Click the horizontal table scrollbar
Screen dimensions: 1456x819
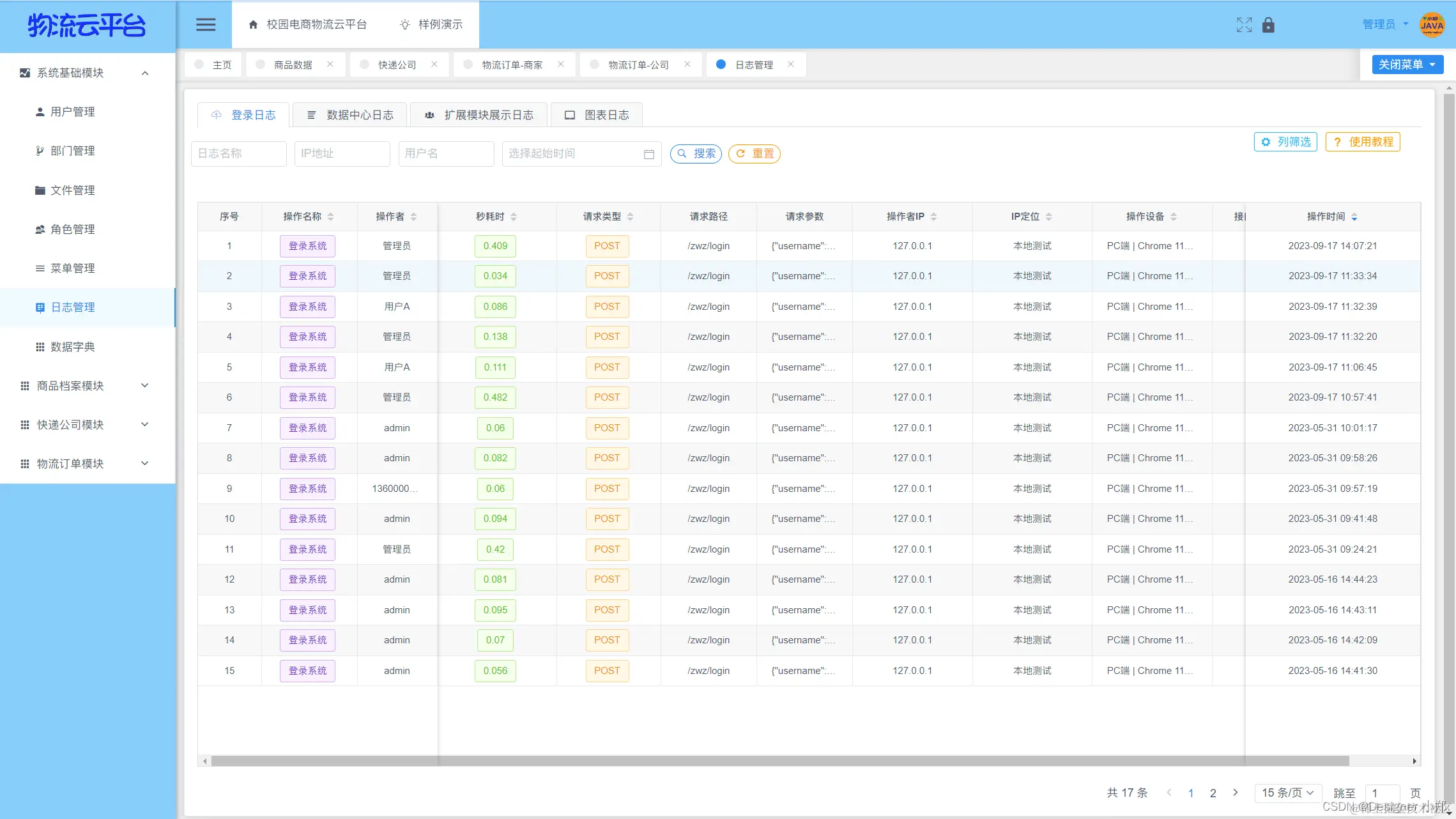779,761
